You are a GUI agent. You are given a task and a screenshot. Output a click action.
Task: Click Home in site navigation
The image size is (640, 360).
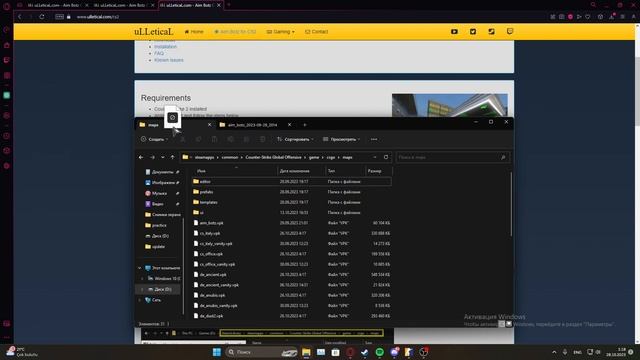(x=194, y=31)
